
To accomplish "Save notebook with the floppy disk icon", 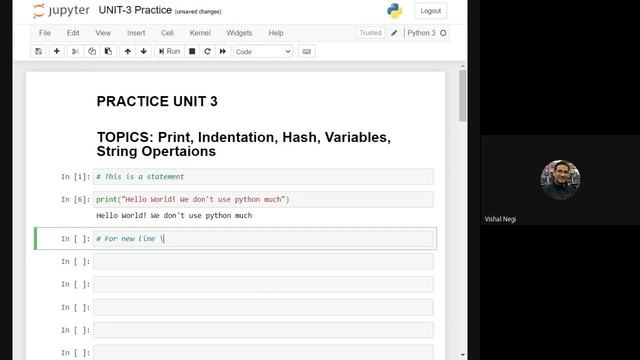I will tap(38, 51).
